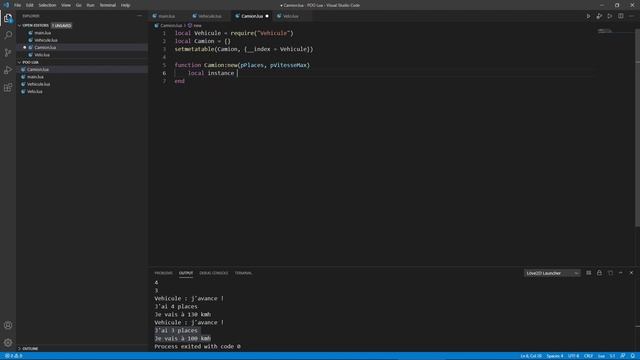Open Explorer panel More Actions ellipsis
This screenshot has width=640, height=360.
click(140, 16)
